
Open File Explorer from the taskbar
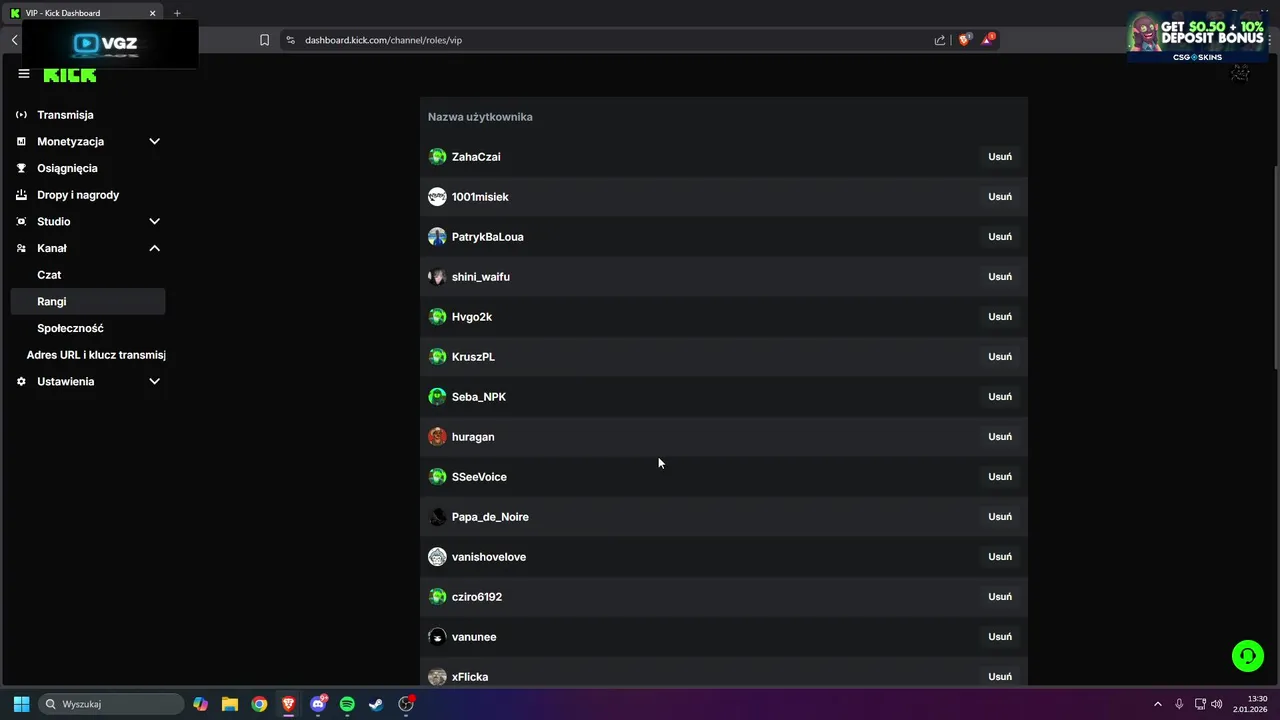click(230, 704)
